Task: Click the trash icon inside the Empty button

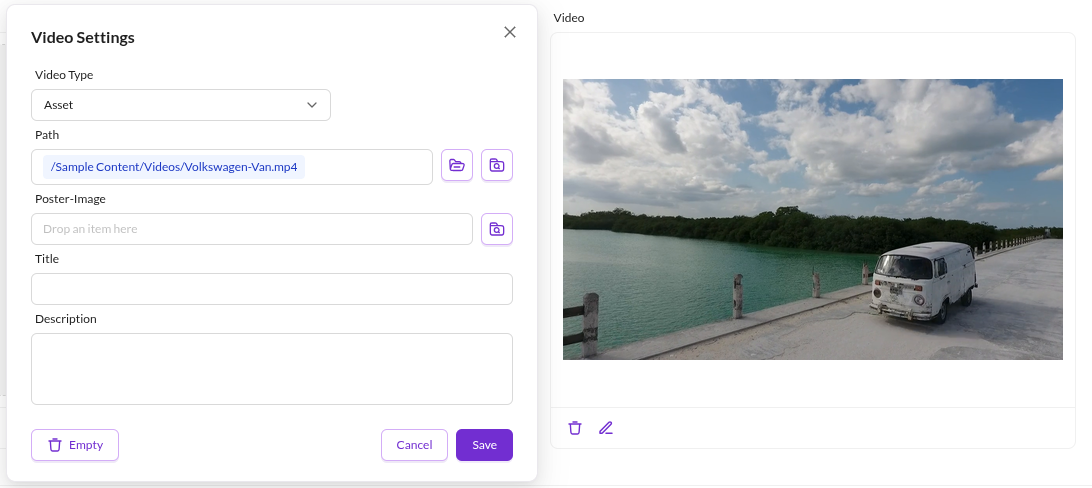Action: click(x=55, y=445)
